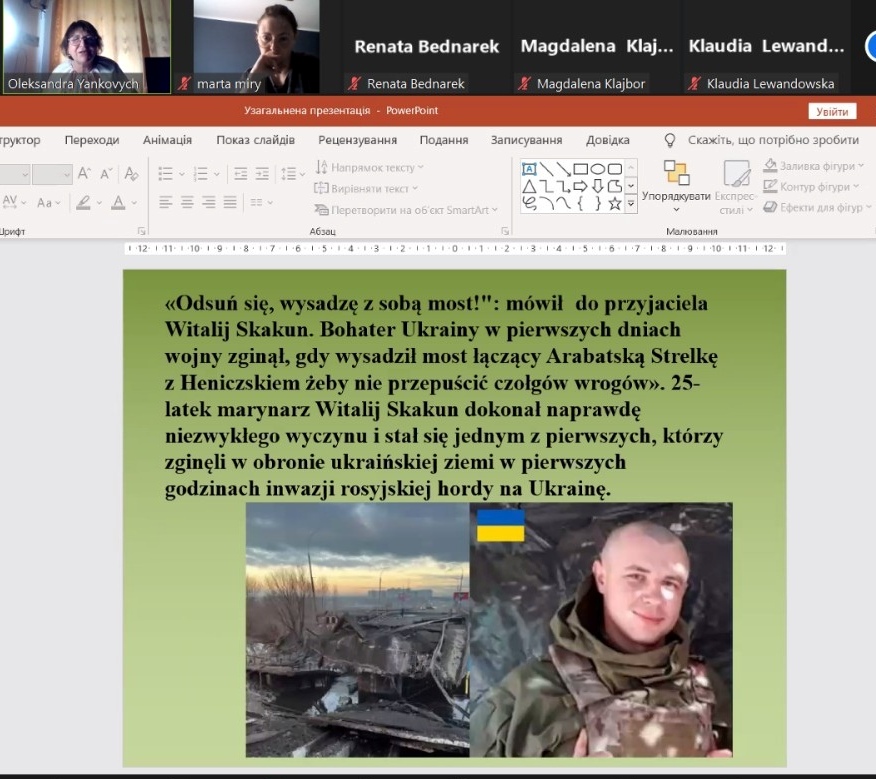Select the five-point Star shape

point(615,203)
